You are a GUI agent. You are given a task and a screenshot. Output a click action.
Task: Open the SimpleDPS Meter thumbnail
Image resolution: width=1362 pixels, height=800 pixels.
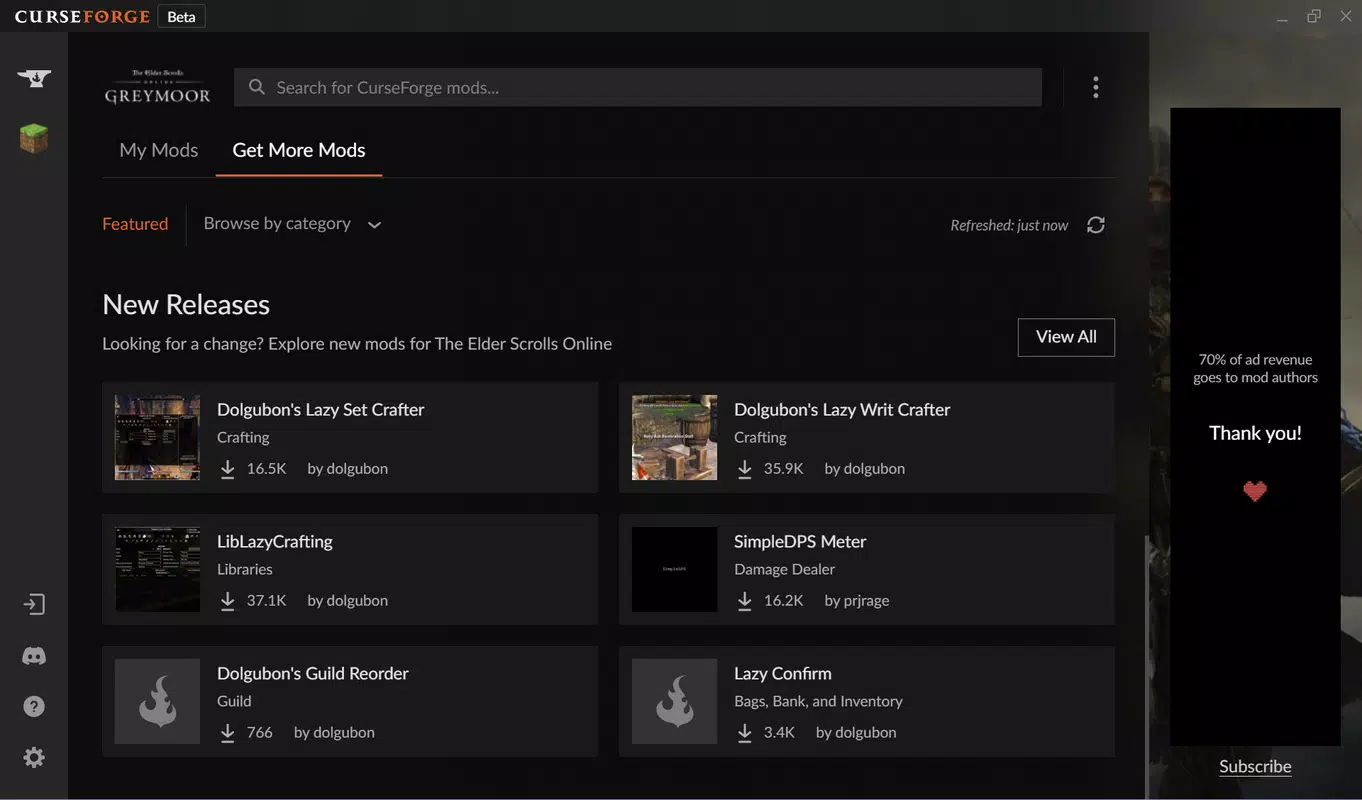pos(674,569)
